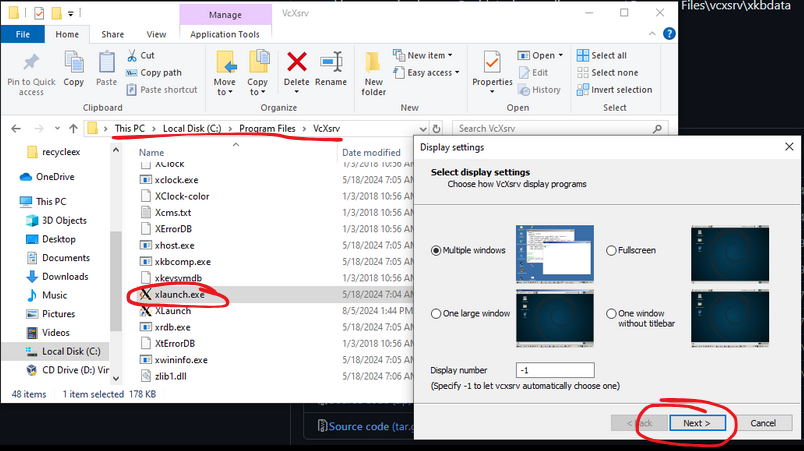Screen dimensions: 804x451
Task: Click the Manage contextual tab
Action: pos(225,15)
